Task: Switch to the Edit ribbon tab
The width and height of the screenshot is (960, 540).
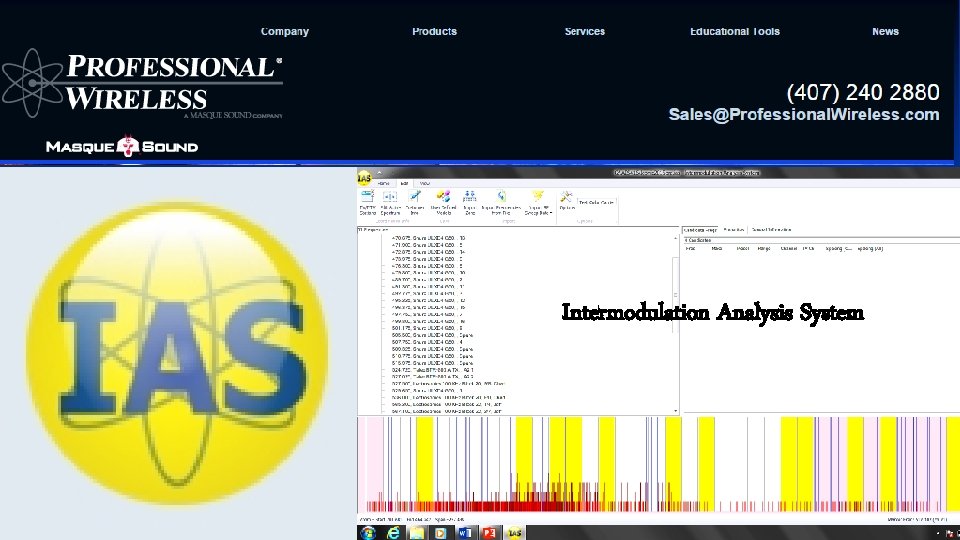Action: 404,184
